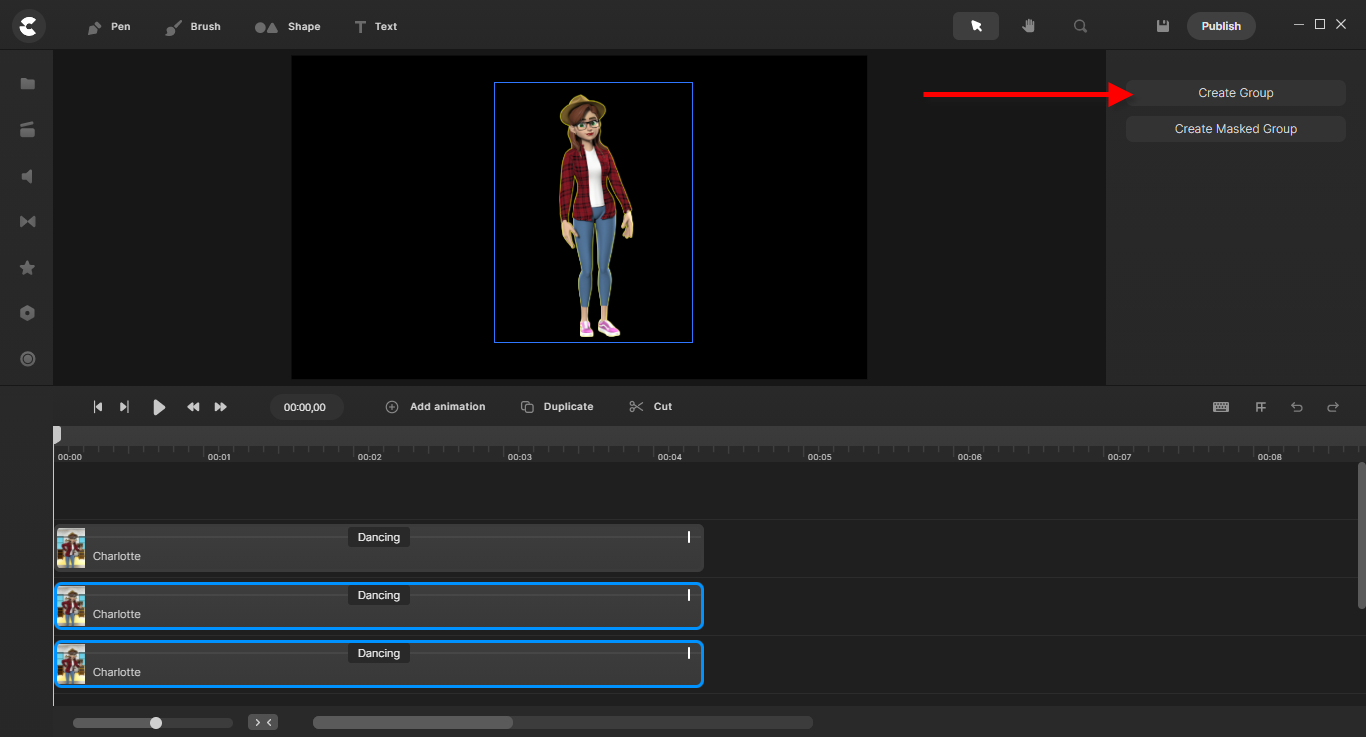Select the Pen tool

(x=108, y=27)
